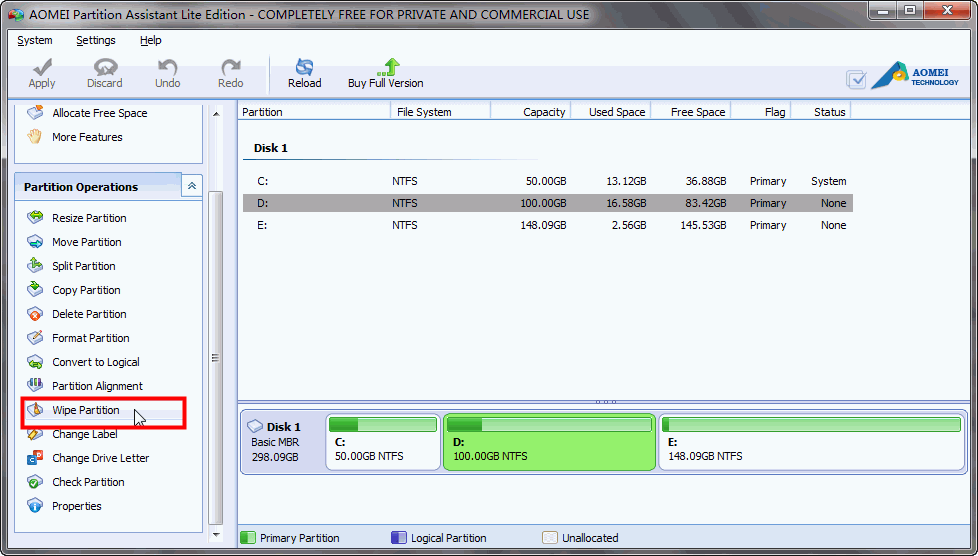Select the C: row in partition list
The height and width of the screenshot is (556, 978).
tap(548, 181)
